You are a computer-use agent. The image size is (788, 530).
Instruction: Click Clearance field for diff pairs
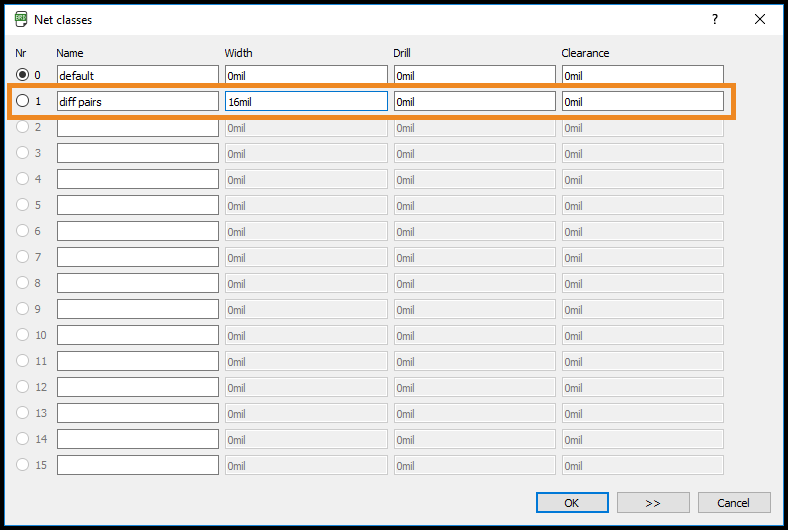[642, 101]
